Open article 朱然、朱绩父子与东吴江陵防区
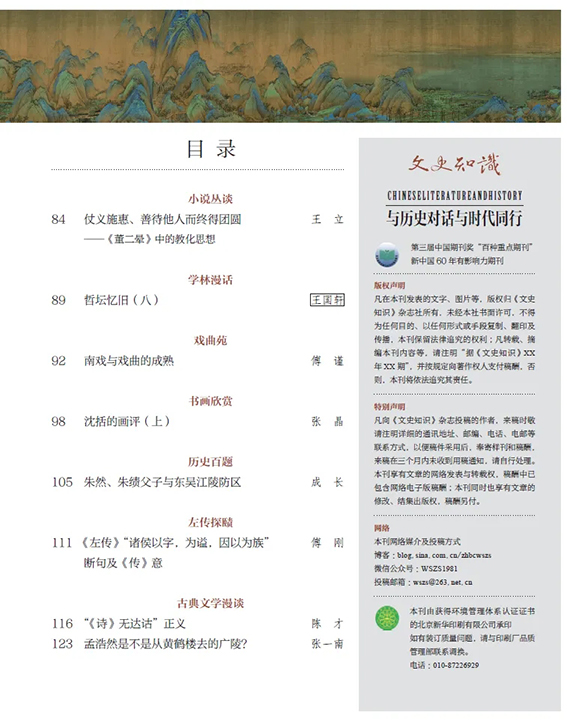This screenshot has height=724, width=567. 163,482
